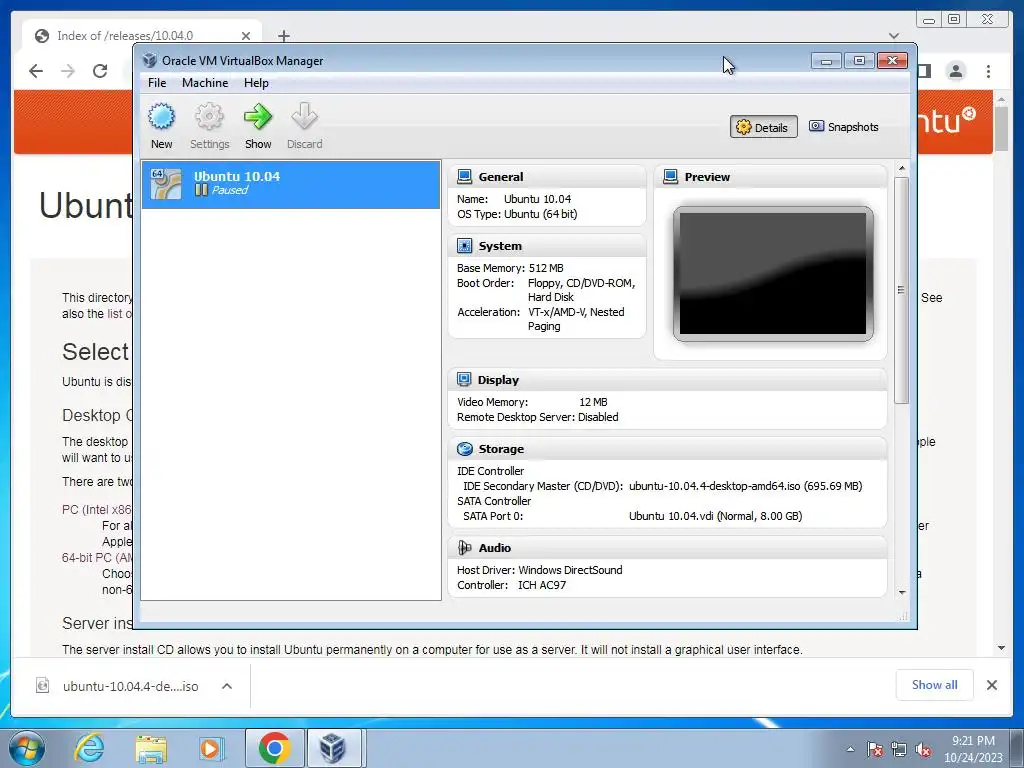Open Chrome's profile avatar icon
The width and height of the screenshot is (1024, 768).
(955, 71)
